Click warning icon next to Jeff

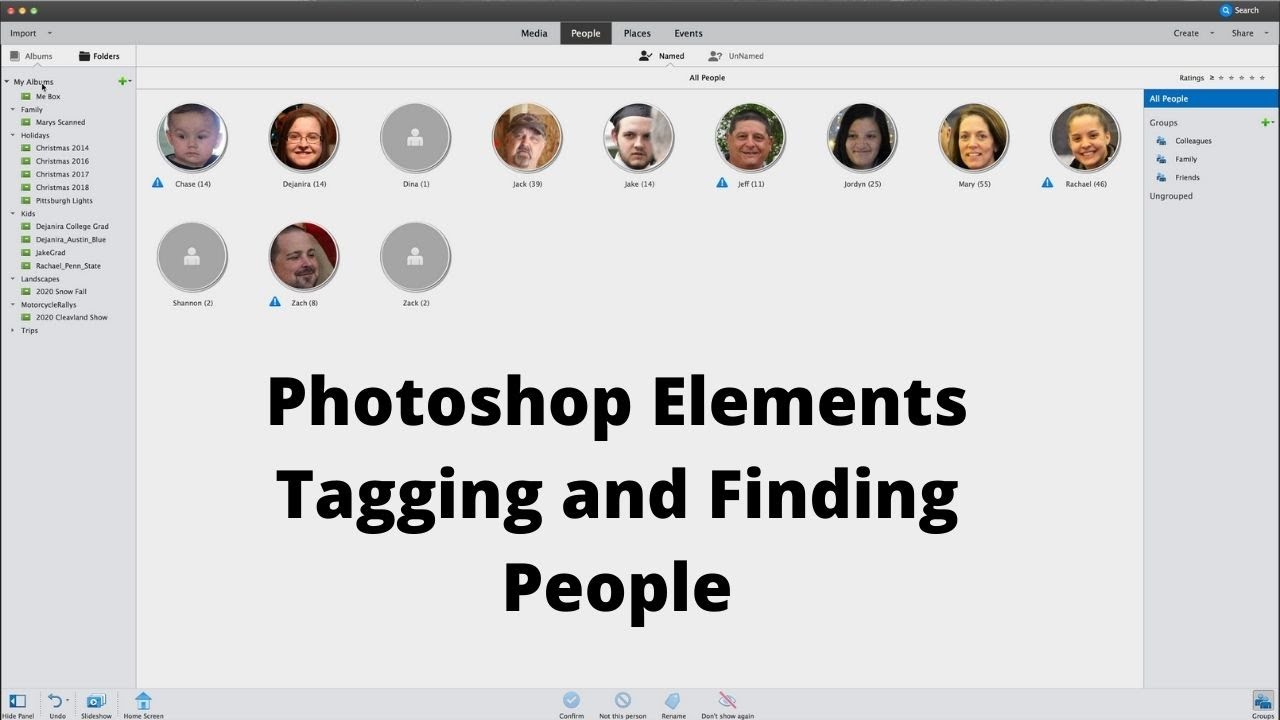click(x=722, y=183)
